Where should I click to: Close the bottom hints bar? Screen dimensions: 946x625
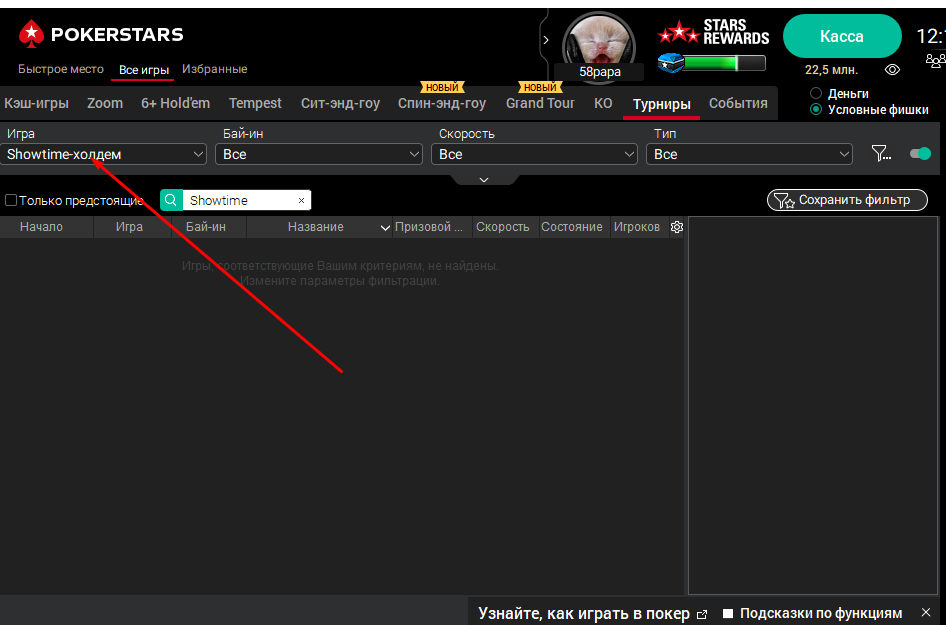(x=926, y=612)
